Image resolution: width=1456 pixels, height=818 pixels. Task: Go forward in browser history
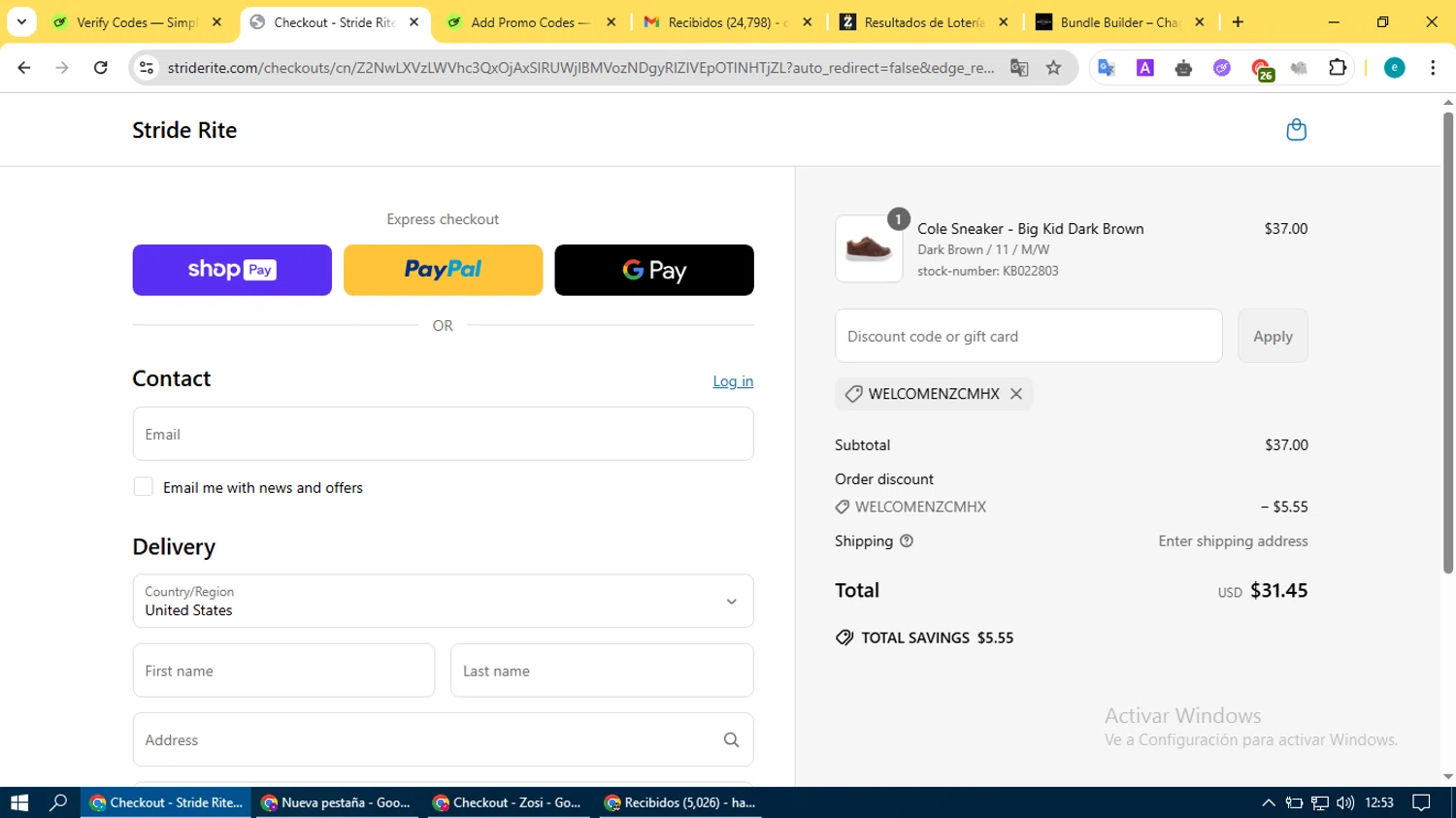[x=62, y=68]
